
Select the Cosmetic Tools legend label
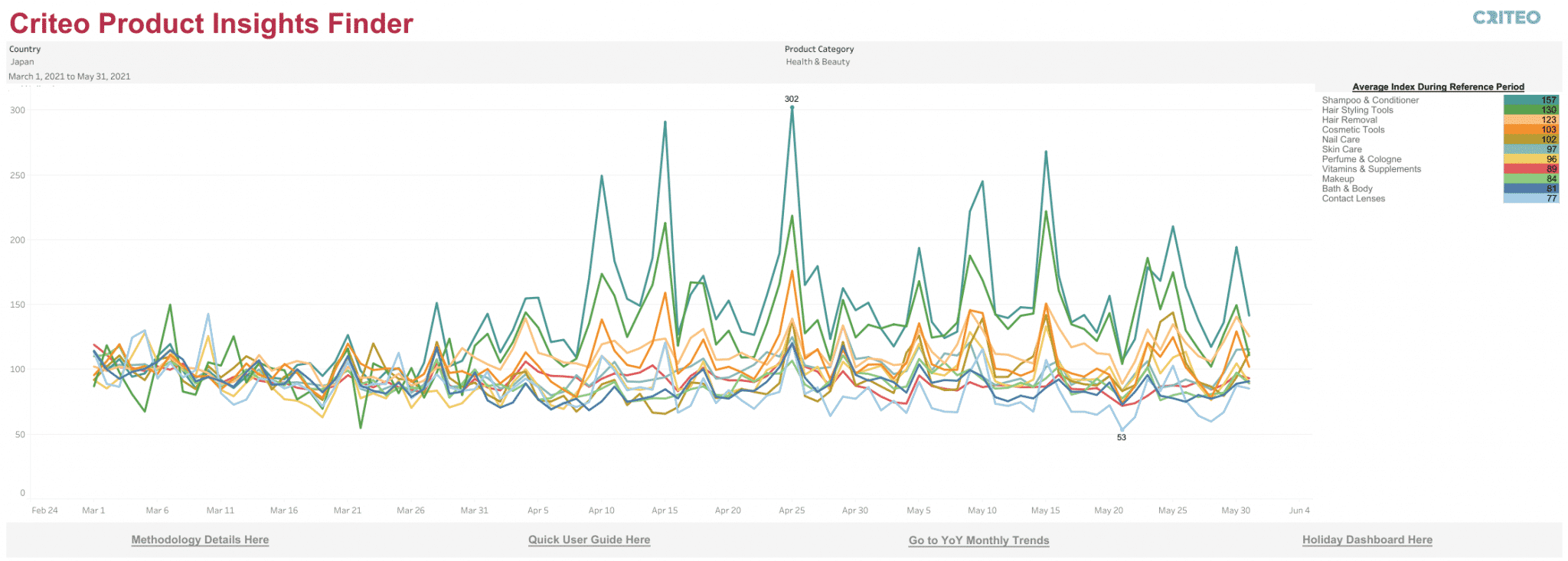click(x=1353, y=130)
